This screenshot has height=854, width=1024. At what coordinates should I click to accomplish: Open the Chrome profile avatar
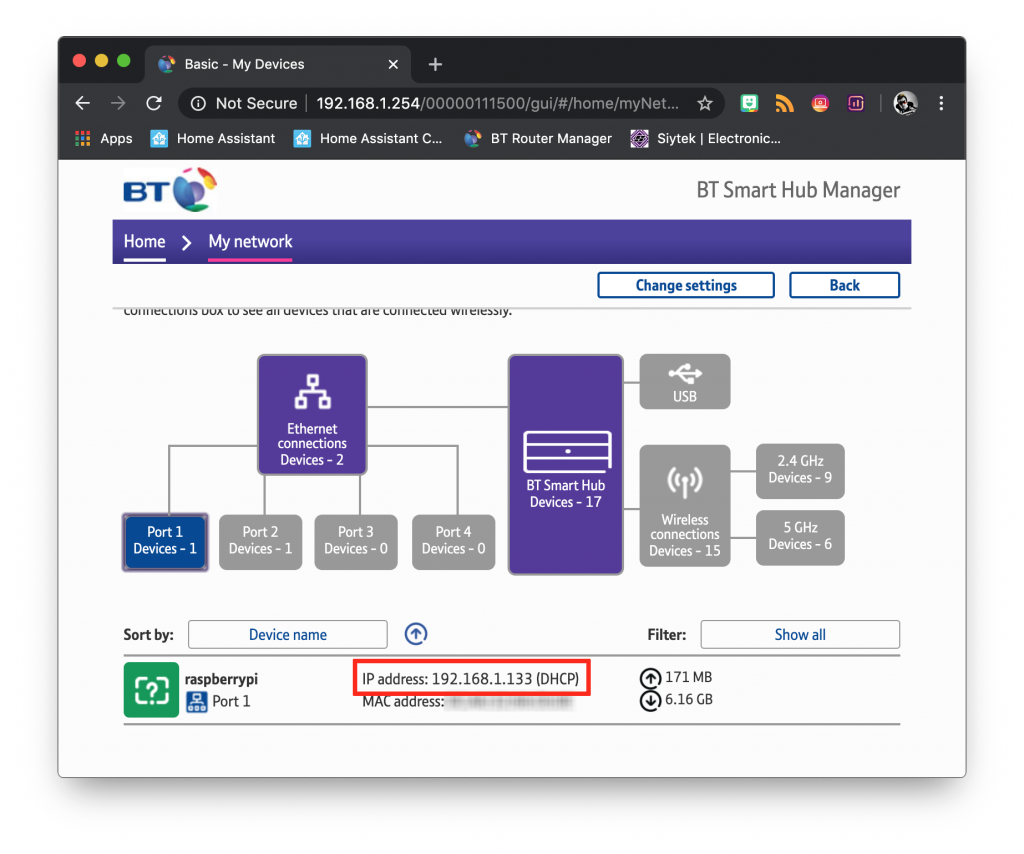[x=905, y=103]
